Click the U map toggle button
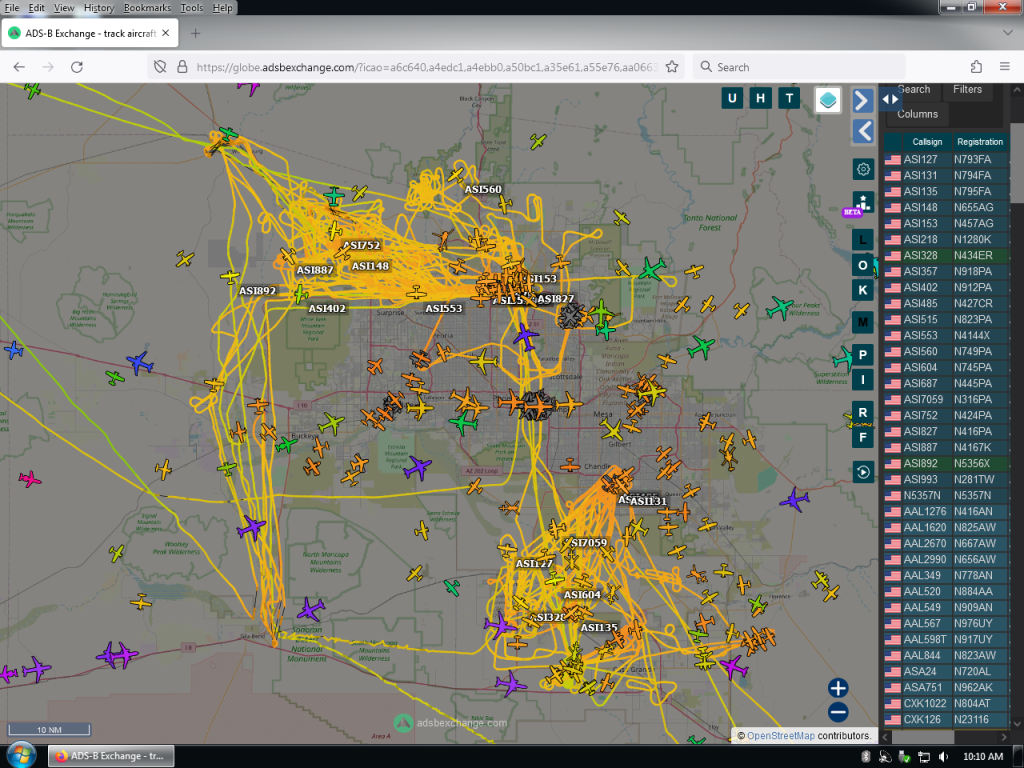 click(x=732, y=99)
